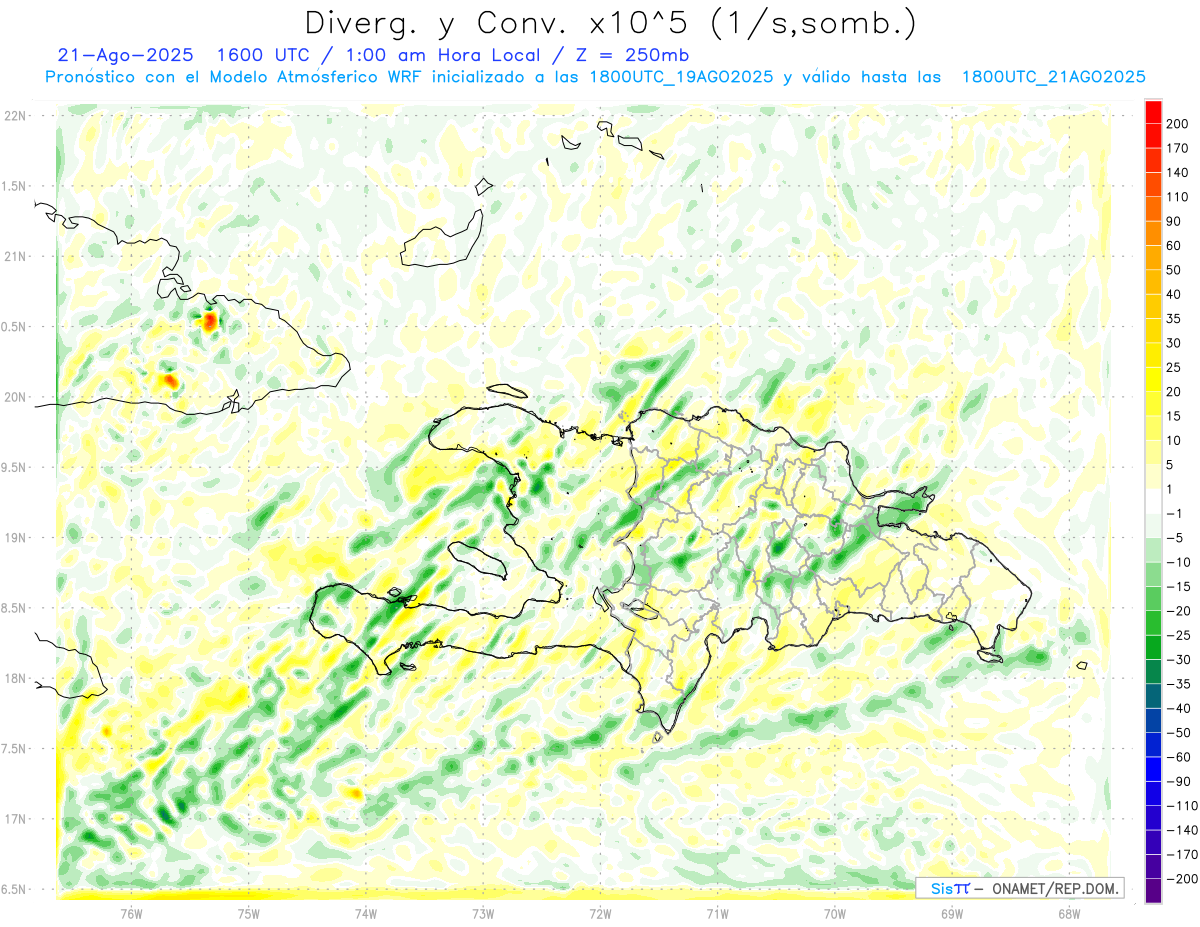
Task: Click the colorbar label "200"
Action: pyautogui.click(x=1177, y=123)
